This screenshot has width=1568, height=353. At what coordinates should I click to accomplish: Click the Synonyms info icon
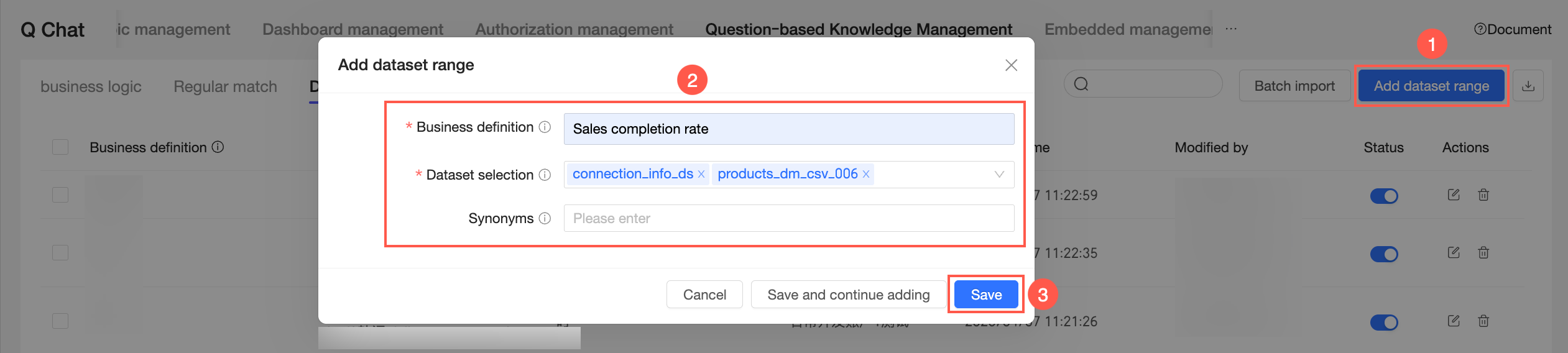coord(545,218)
